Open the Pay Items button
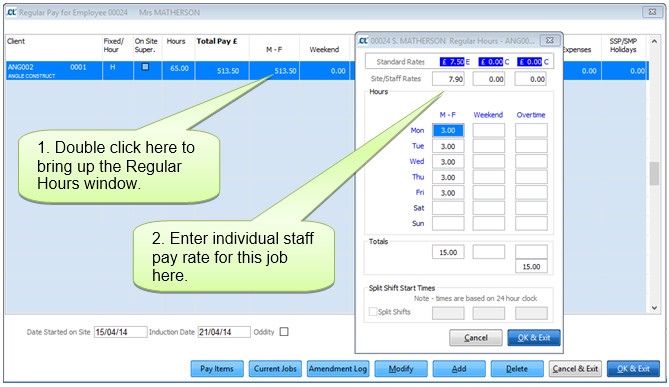 (217, 369)
